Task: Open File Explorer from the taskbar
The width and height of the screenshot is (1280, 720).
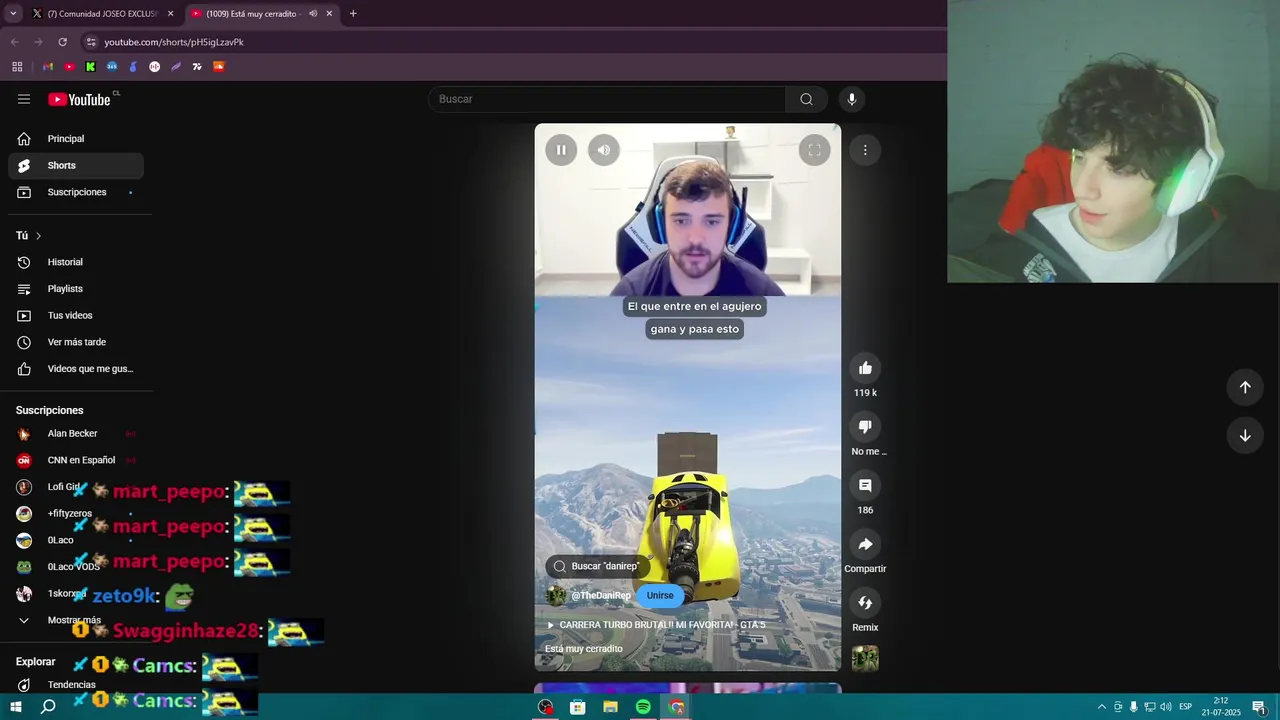Action: 610,707
